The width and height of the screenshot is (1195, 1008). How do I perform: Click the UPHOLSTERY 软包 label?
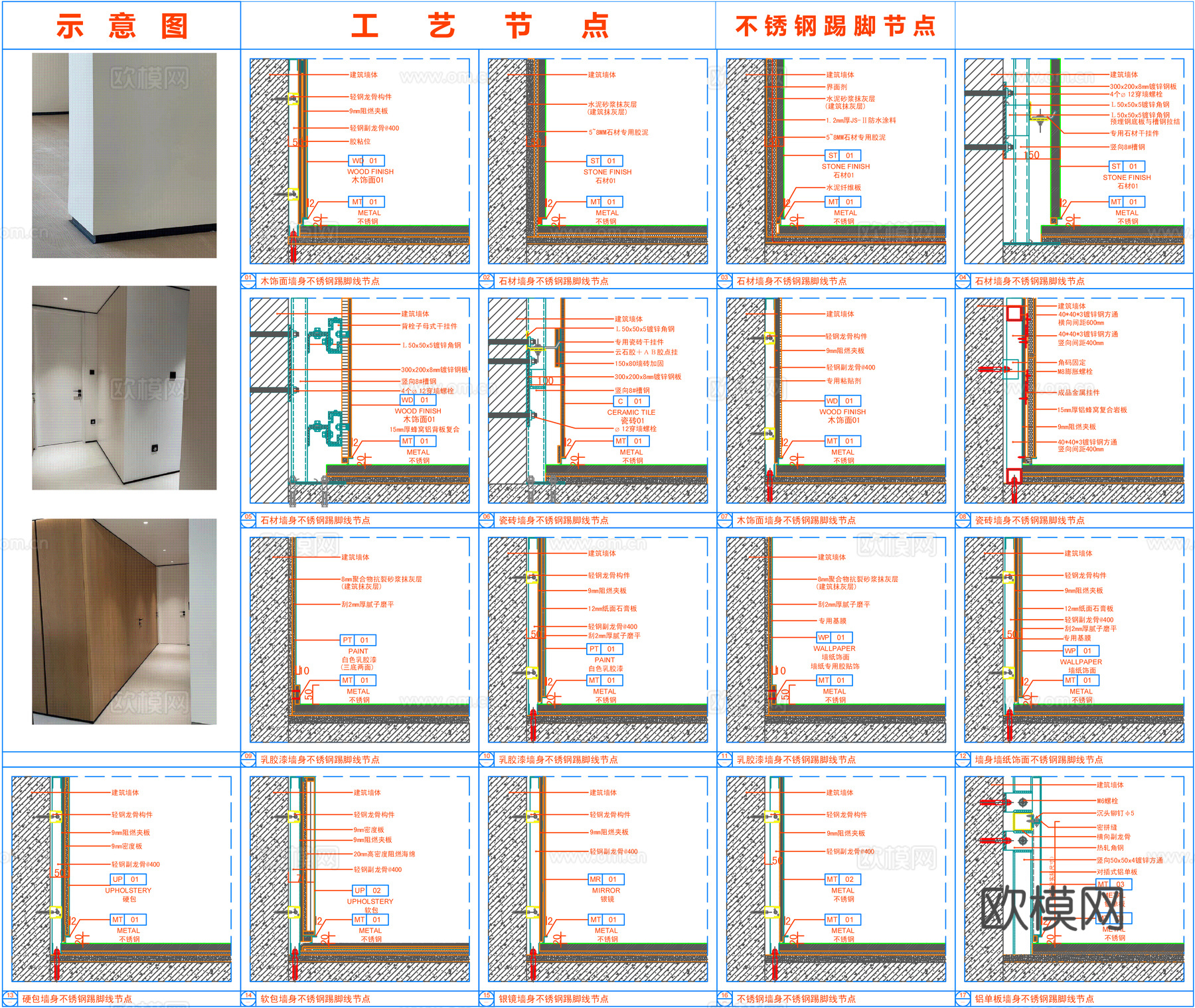point(370,906)
